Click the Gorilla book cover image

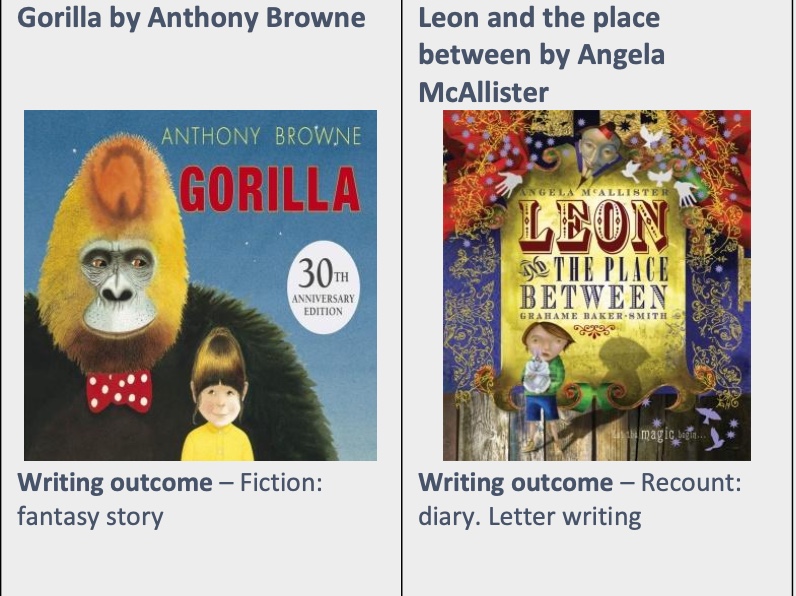pyautogui.click(x=200, y=285)
